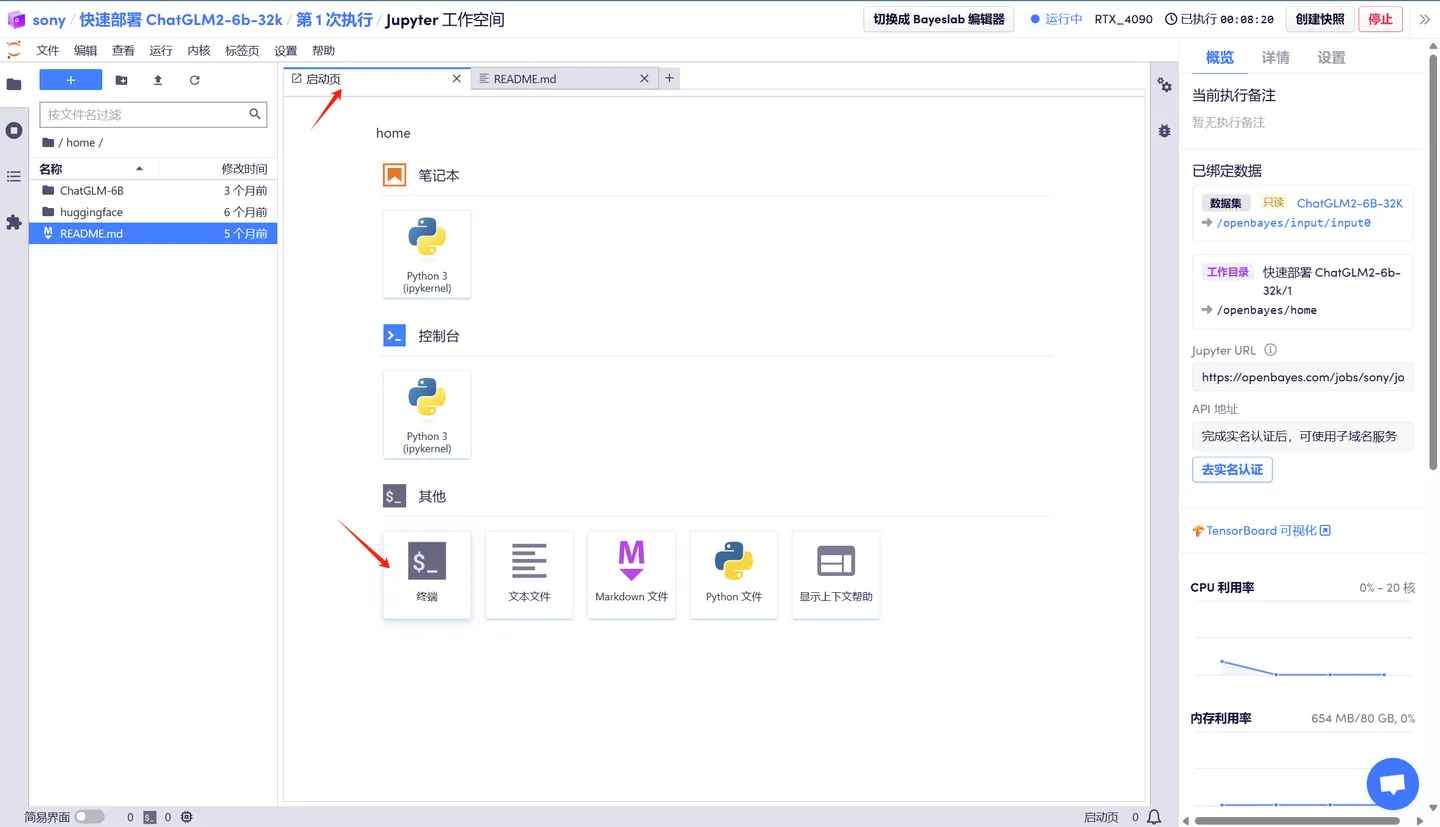Add a new tab with plus button
Image resolution: width=1440 pixels, height=827 pixels.
pos(669,78)
